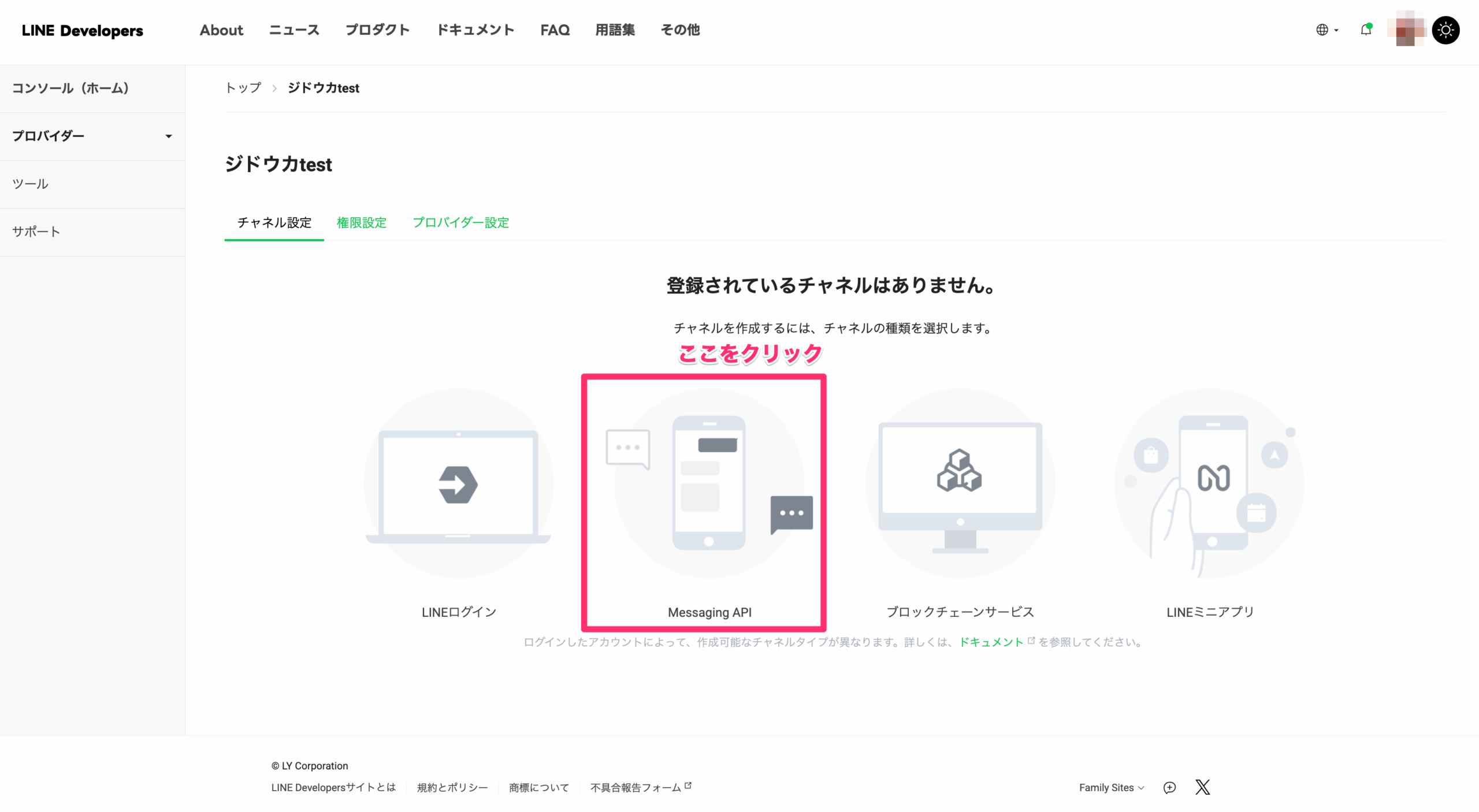Open the FAQ menu item
The image size is (1479, 812).
[555, 30]
